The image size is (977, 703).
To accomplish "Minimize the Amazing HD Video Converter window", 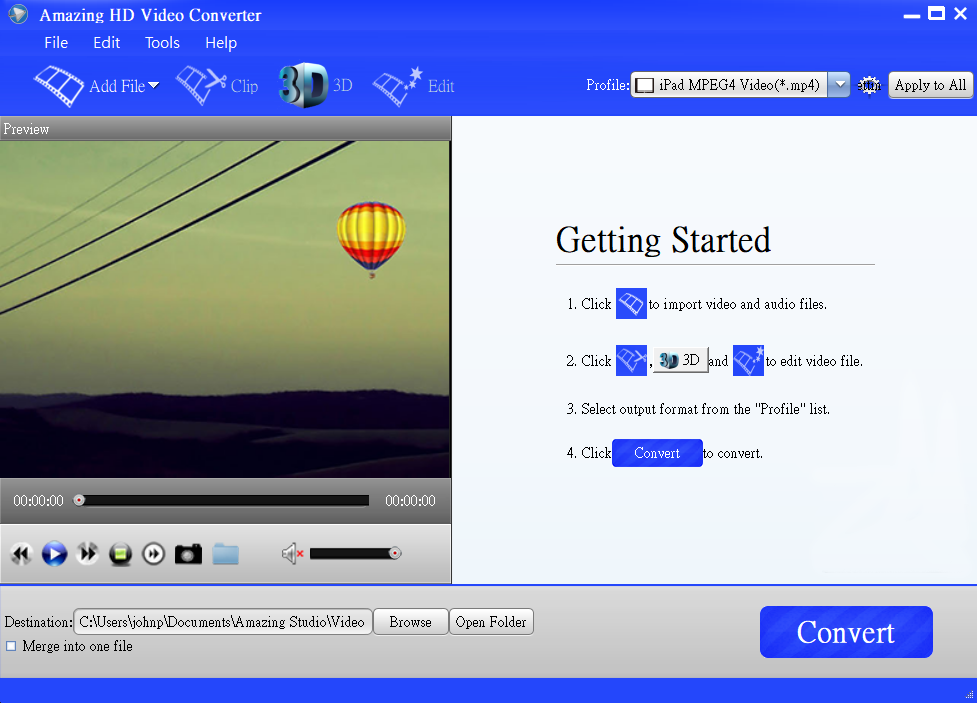I will pos(912,15).
